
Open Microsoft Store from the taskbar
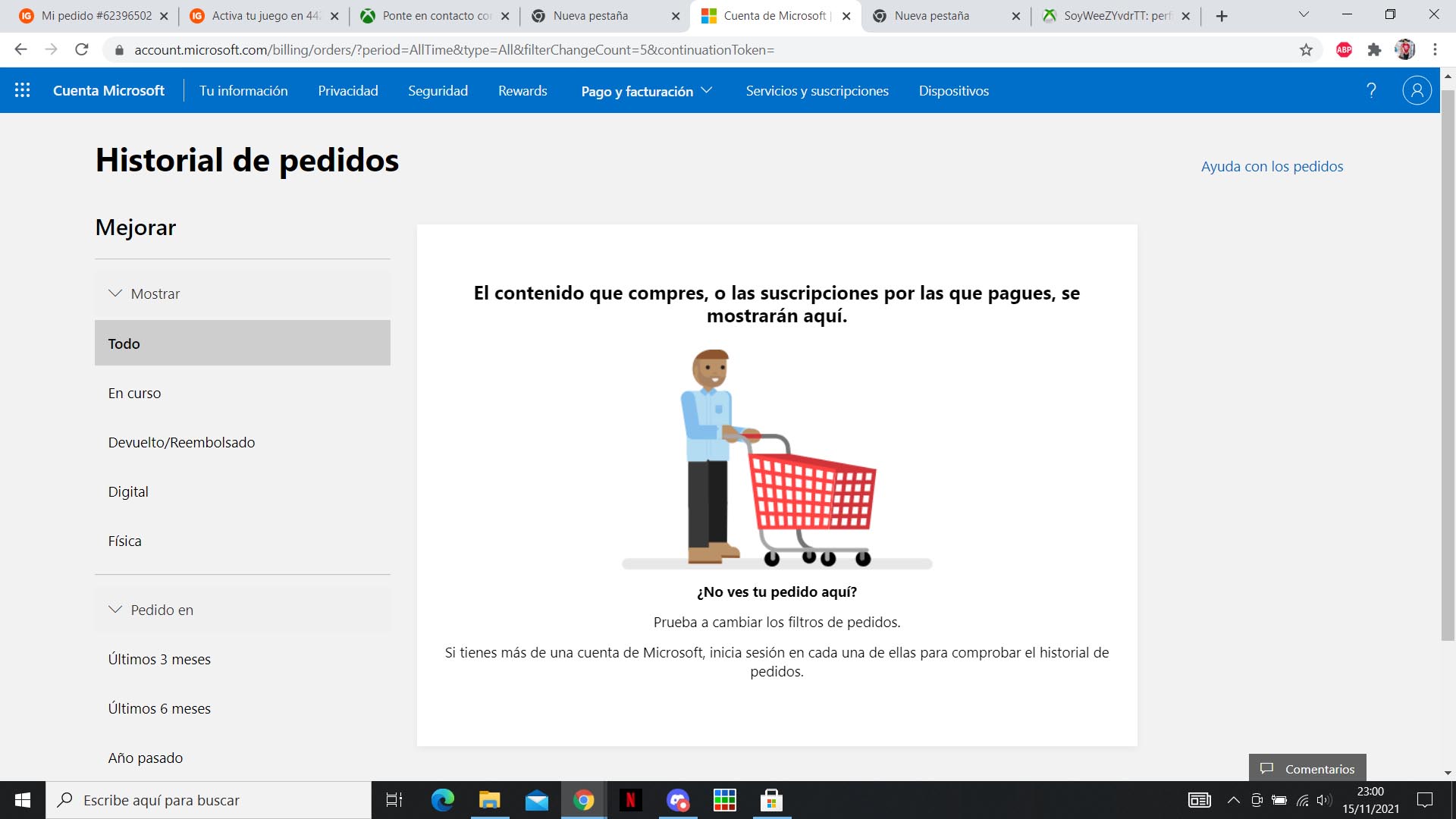tap(771, 800)
